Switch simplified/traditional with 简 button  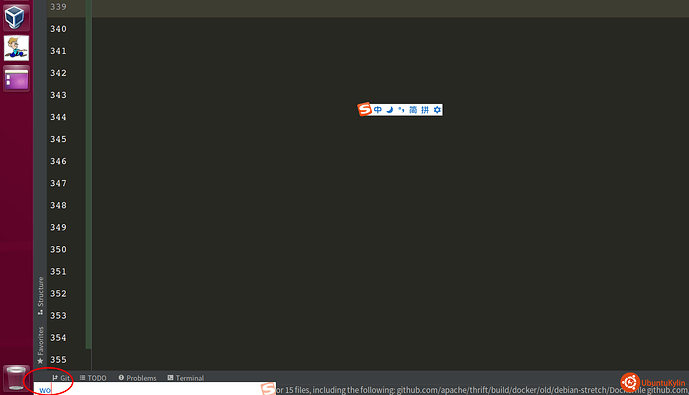413,110
